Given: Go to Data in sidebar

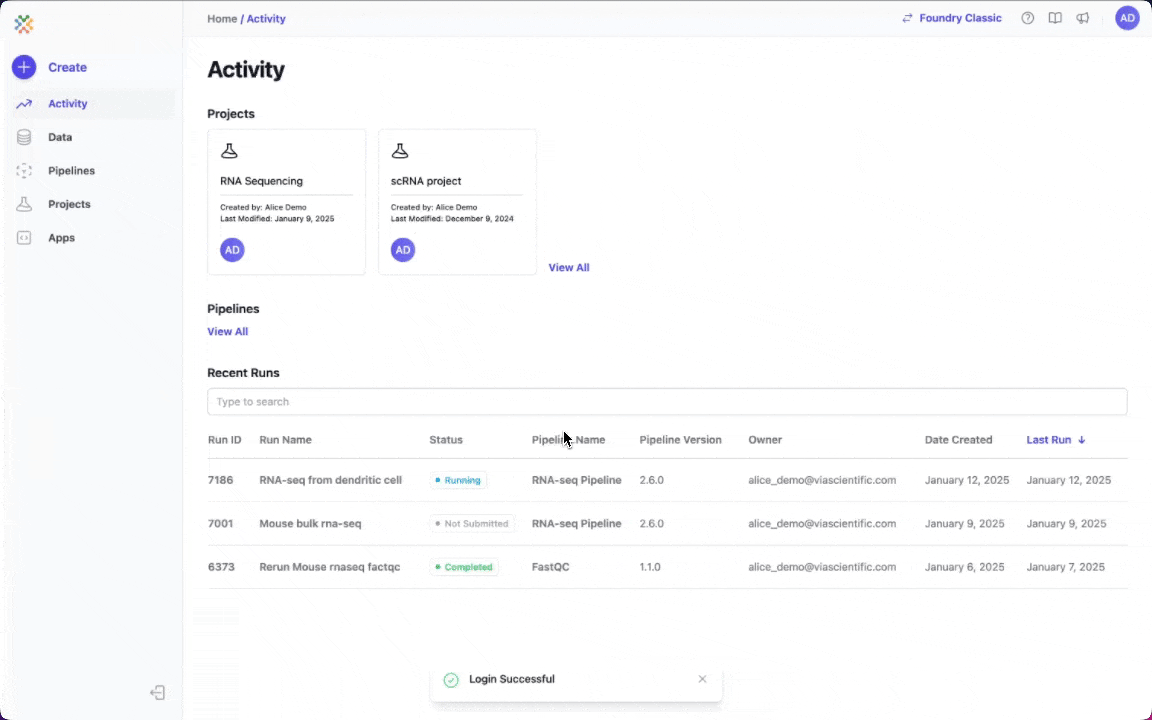Looking at the screenshot, I should pos(60,137).
